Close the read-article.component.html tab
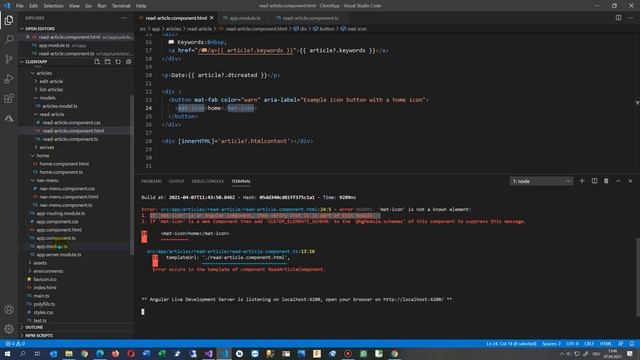This screenshot has width=640, height=360. pyautogui.click(x=211, y=18)
